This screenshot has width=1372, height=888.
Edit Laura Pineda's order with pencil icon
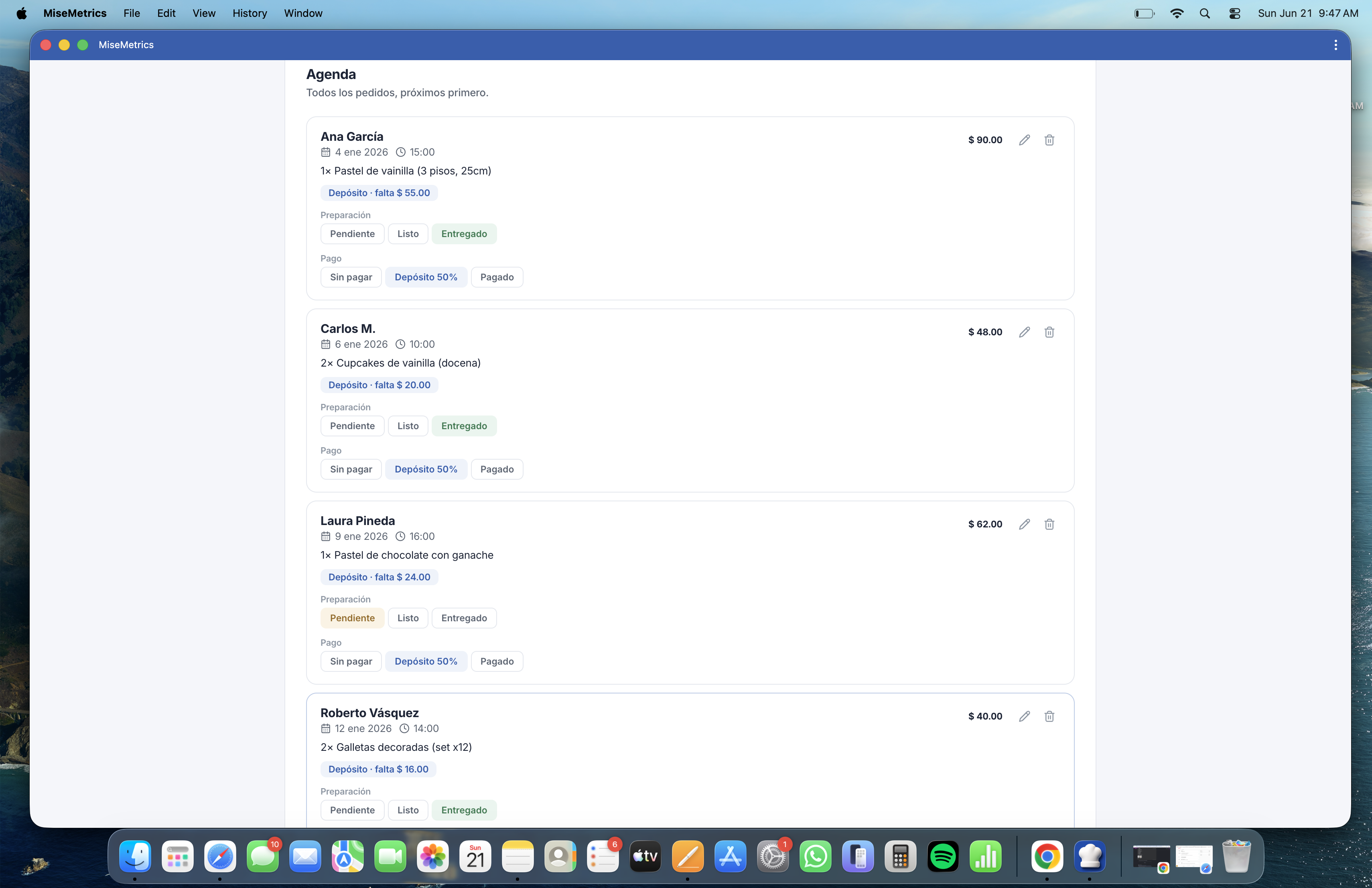1024,524
